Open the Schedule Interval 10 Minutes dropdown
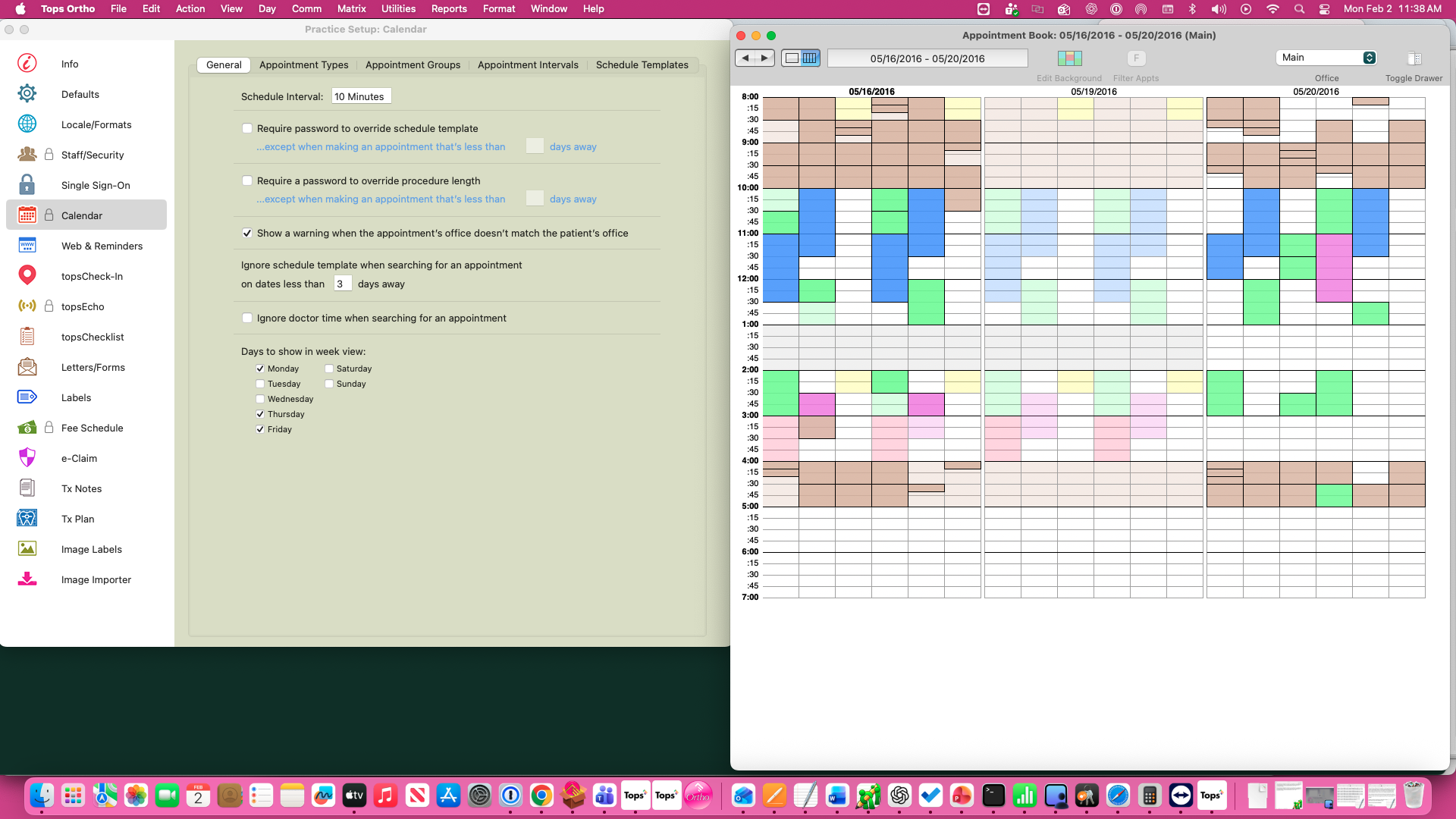The image size is (1456, 819). tap(361, 96)
